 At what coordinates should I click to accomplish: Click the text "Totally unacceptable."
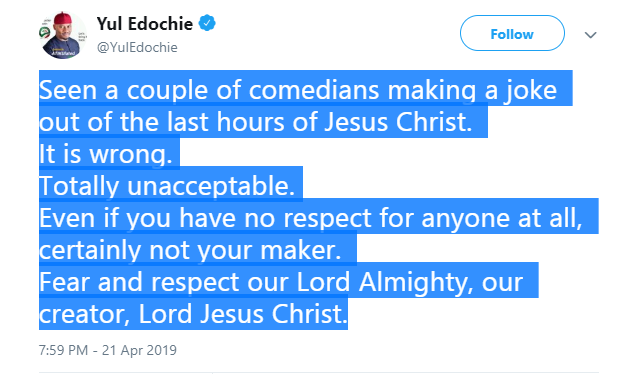click(167, 186)
